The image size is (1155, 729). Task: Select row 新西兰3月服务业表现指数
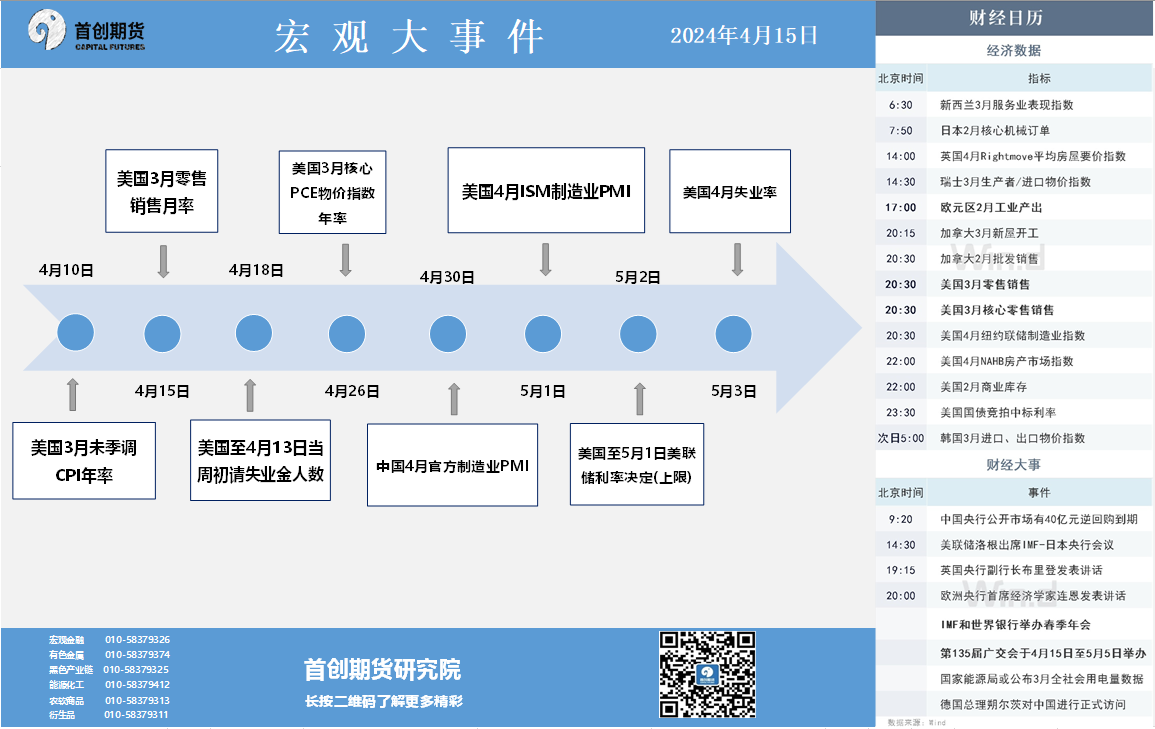1014,105
